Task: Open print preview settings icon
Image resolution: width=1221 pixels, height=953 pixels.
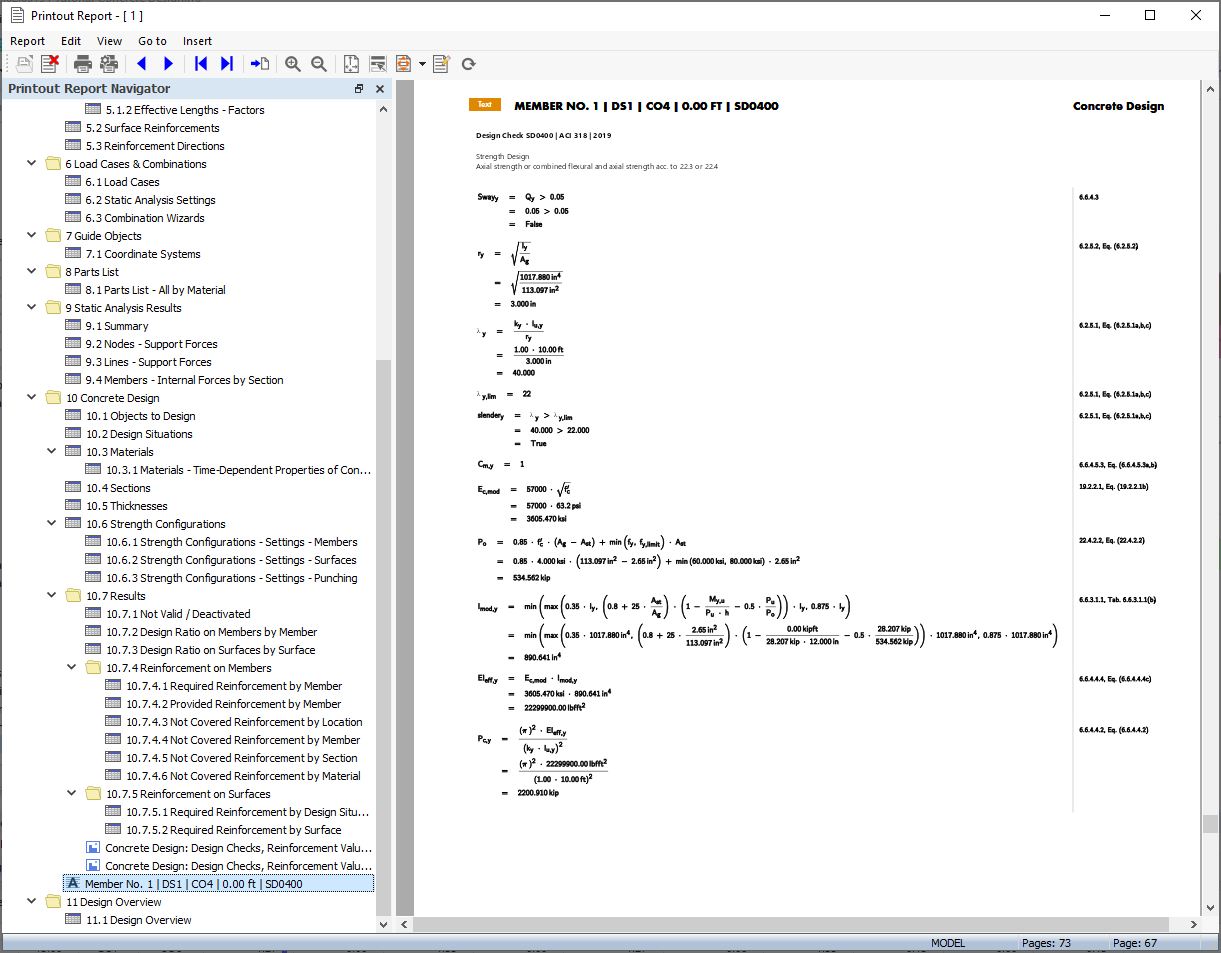Action: pos(110,63)
